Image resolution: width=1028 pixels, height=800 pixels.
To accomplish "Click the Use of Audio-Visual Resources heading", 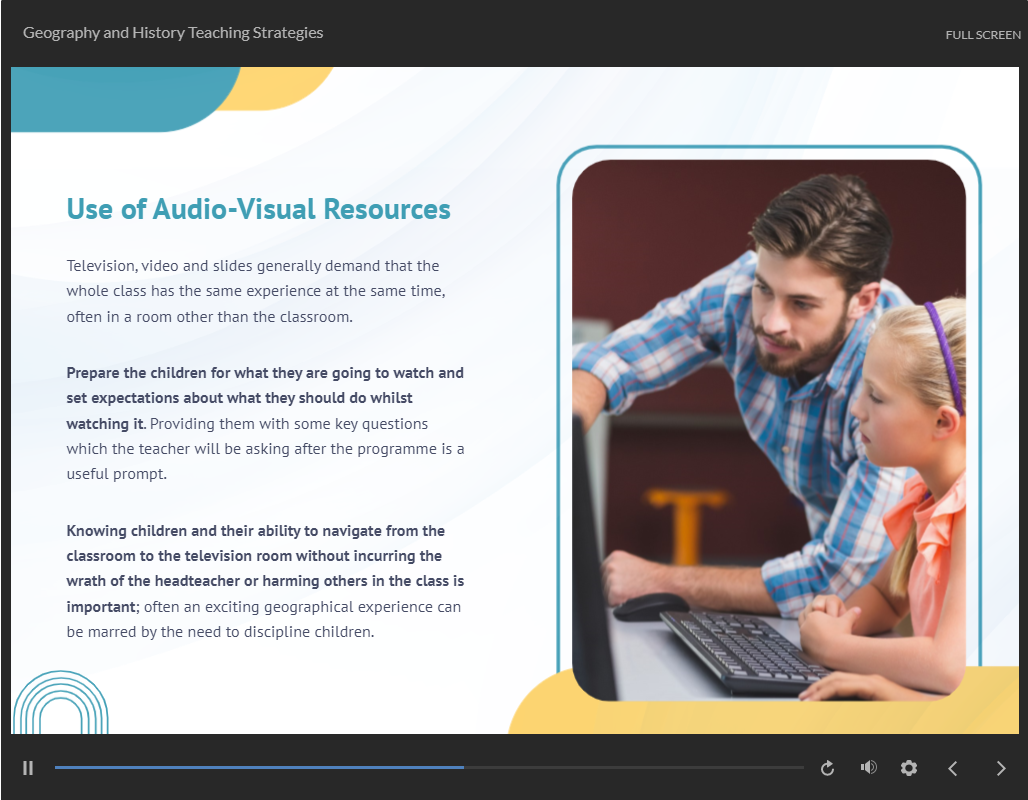I will coord(258,209).
